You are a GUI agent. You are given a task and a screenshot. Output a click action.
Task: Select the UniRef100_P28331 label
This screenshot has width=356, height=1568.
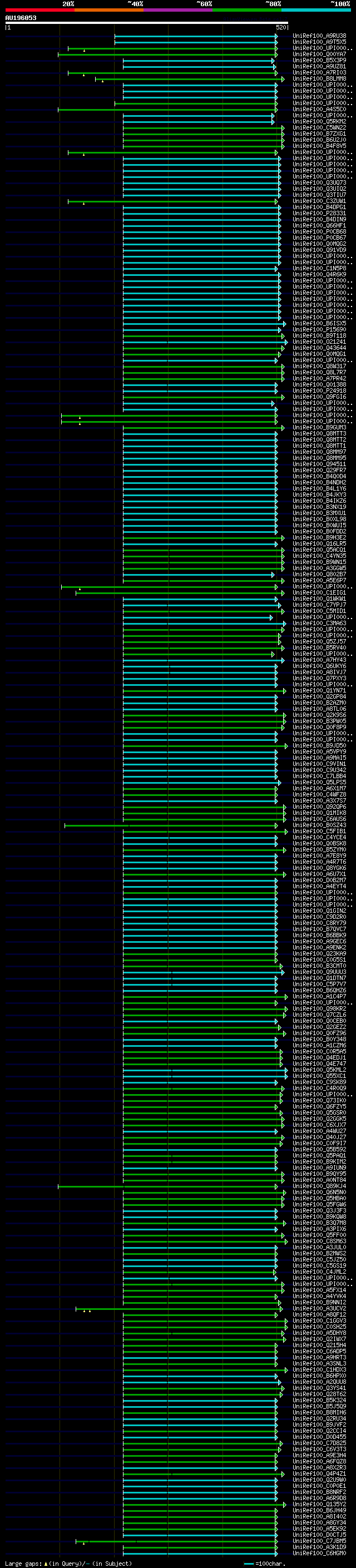[x=319, y=213]
